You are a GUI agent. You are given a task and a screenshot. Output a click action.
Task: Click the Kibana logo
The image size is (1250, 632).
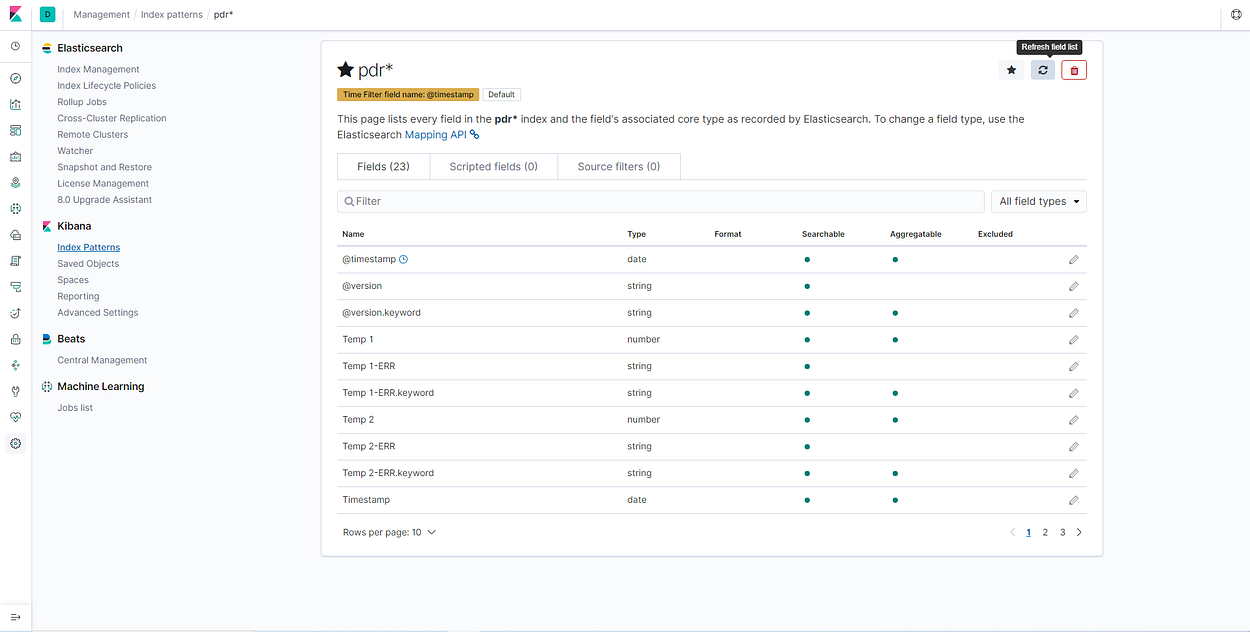15,14
